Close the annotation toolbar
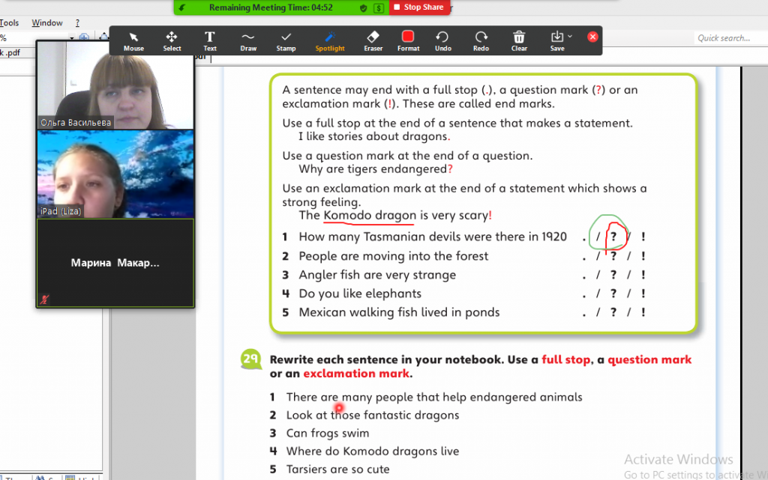 tap(593, 37)
